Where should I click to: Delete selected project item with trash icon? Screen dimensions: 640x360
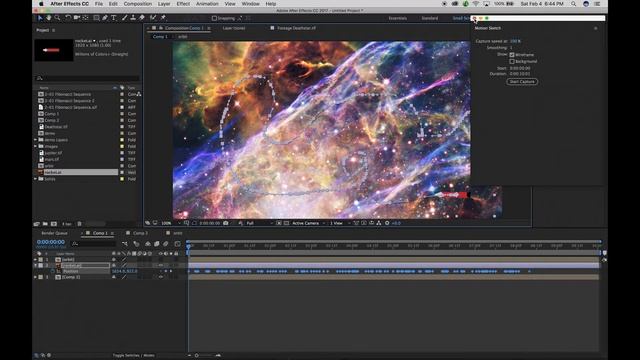click(x=80, y=224)
